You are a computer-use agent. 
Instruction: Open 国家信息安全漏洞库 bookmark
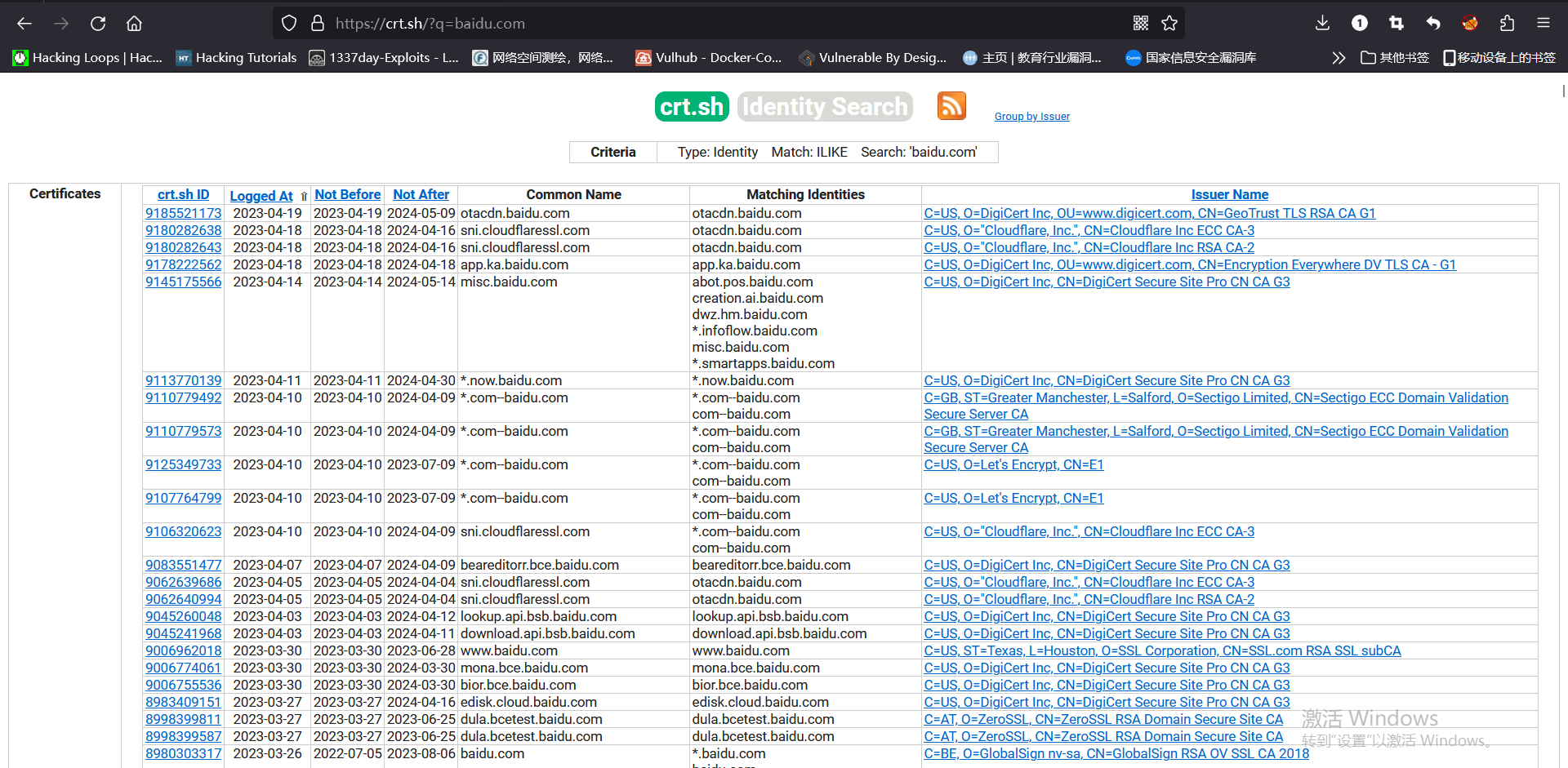point(1191,58)
